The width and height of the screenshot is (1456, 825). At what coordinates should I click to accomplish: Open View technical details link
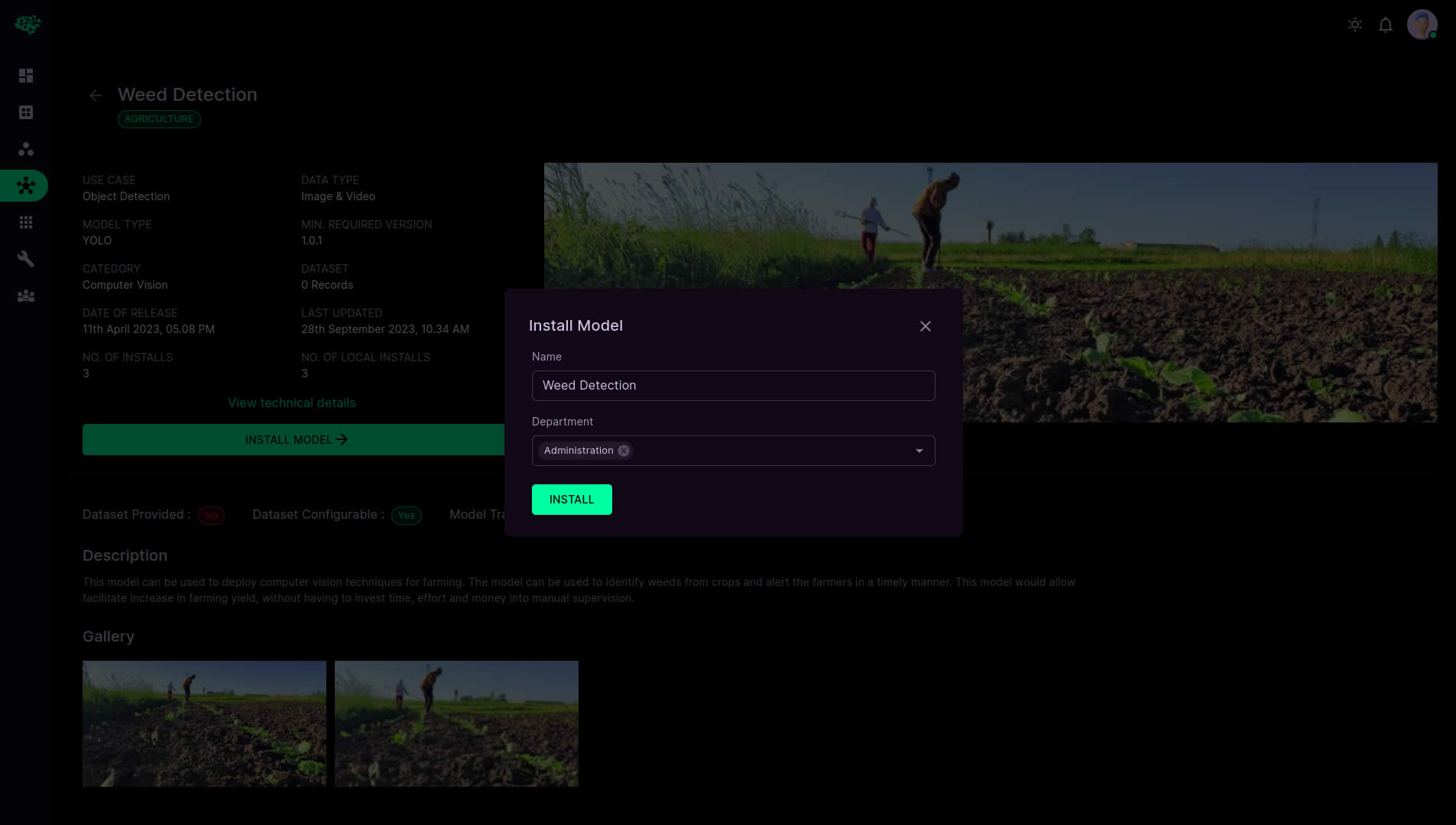tap(292, 403)
